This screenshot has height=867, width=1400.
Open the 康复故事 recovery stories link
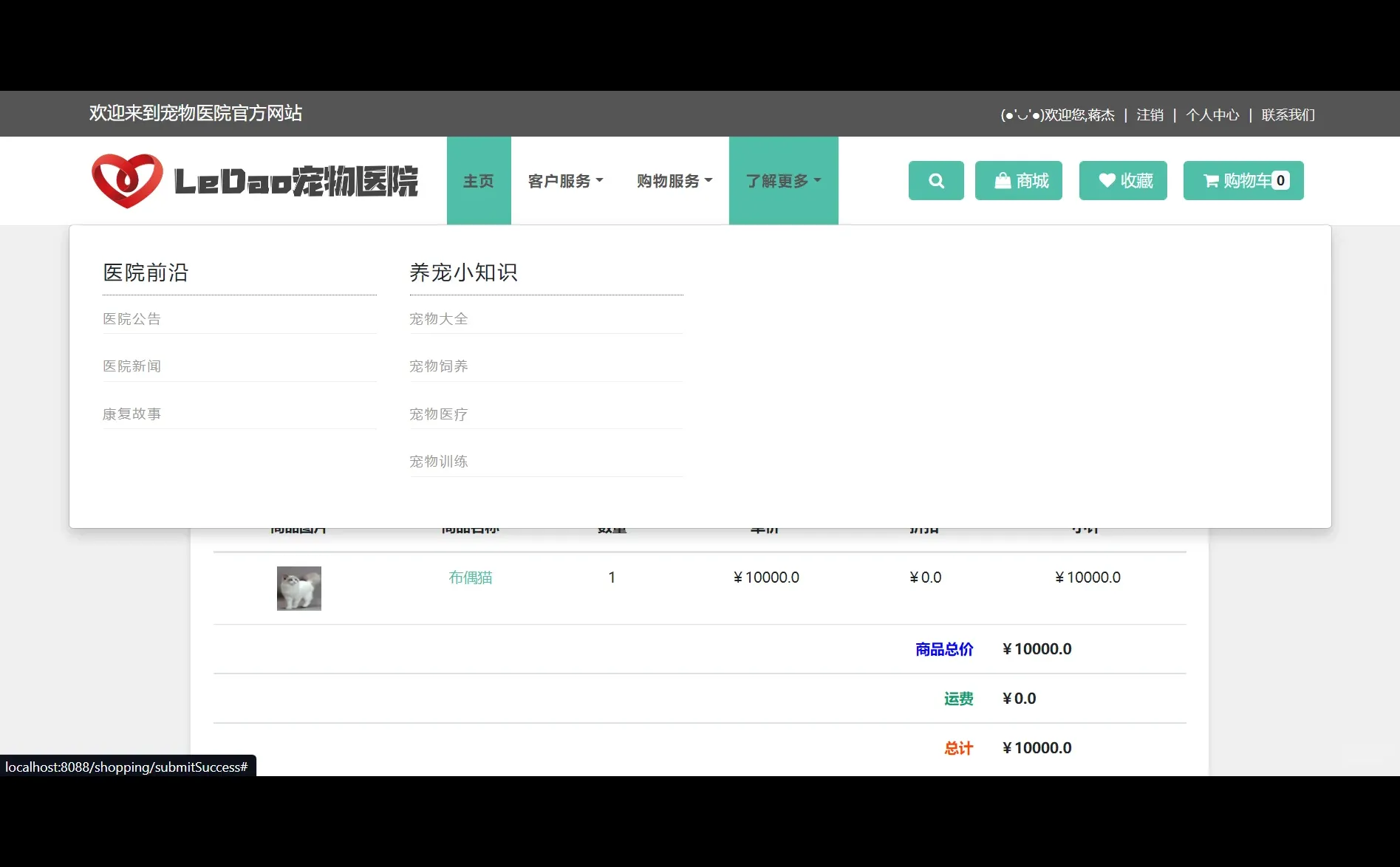coord(132,414)
